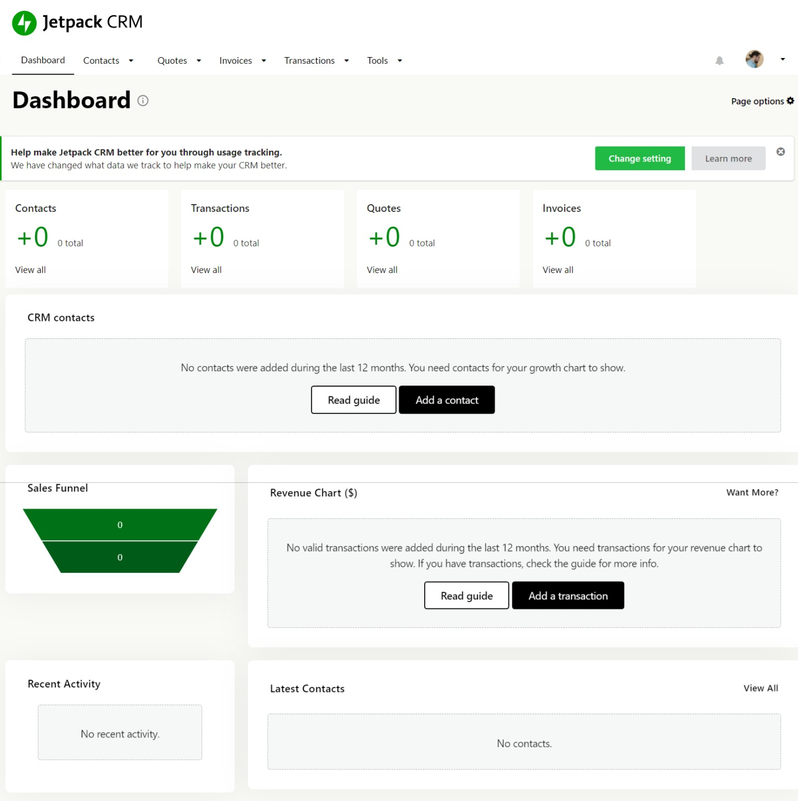
Task: Click the Recent Activity title
Action: 64,684
